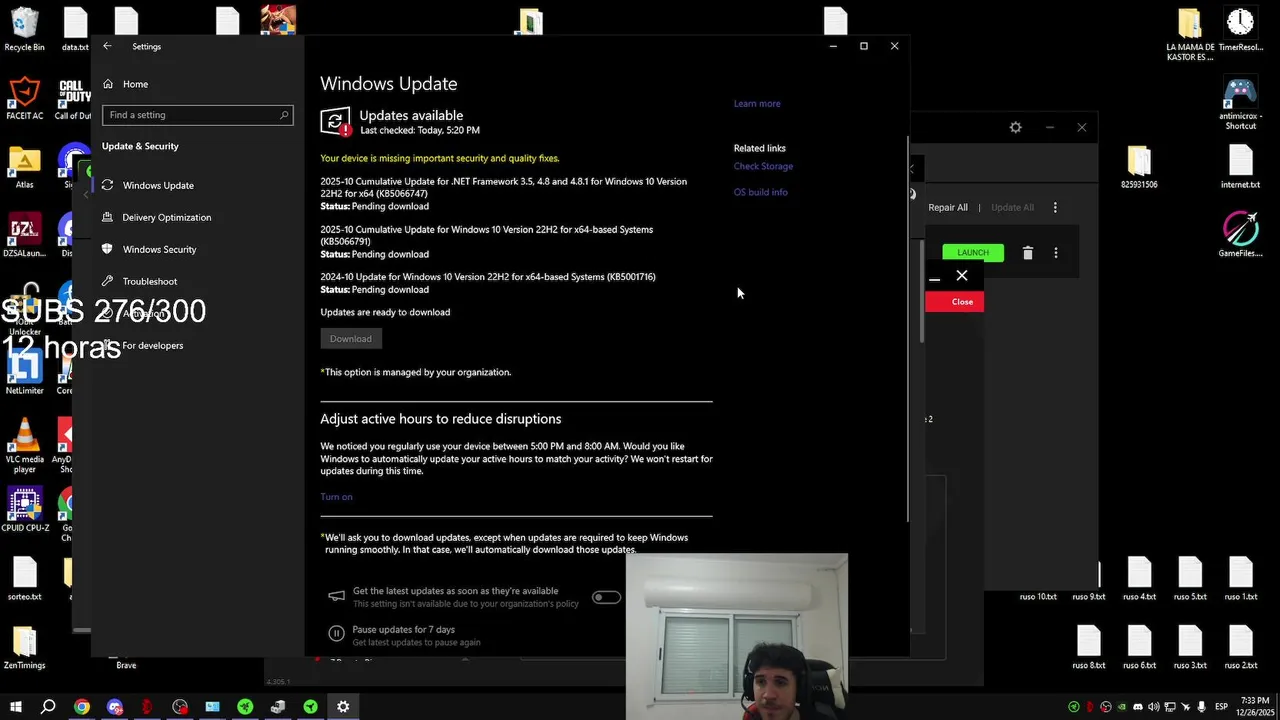Click the green LAUNCH button
This screenshot has width=1280, height=720.
pos(973,253)
